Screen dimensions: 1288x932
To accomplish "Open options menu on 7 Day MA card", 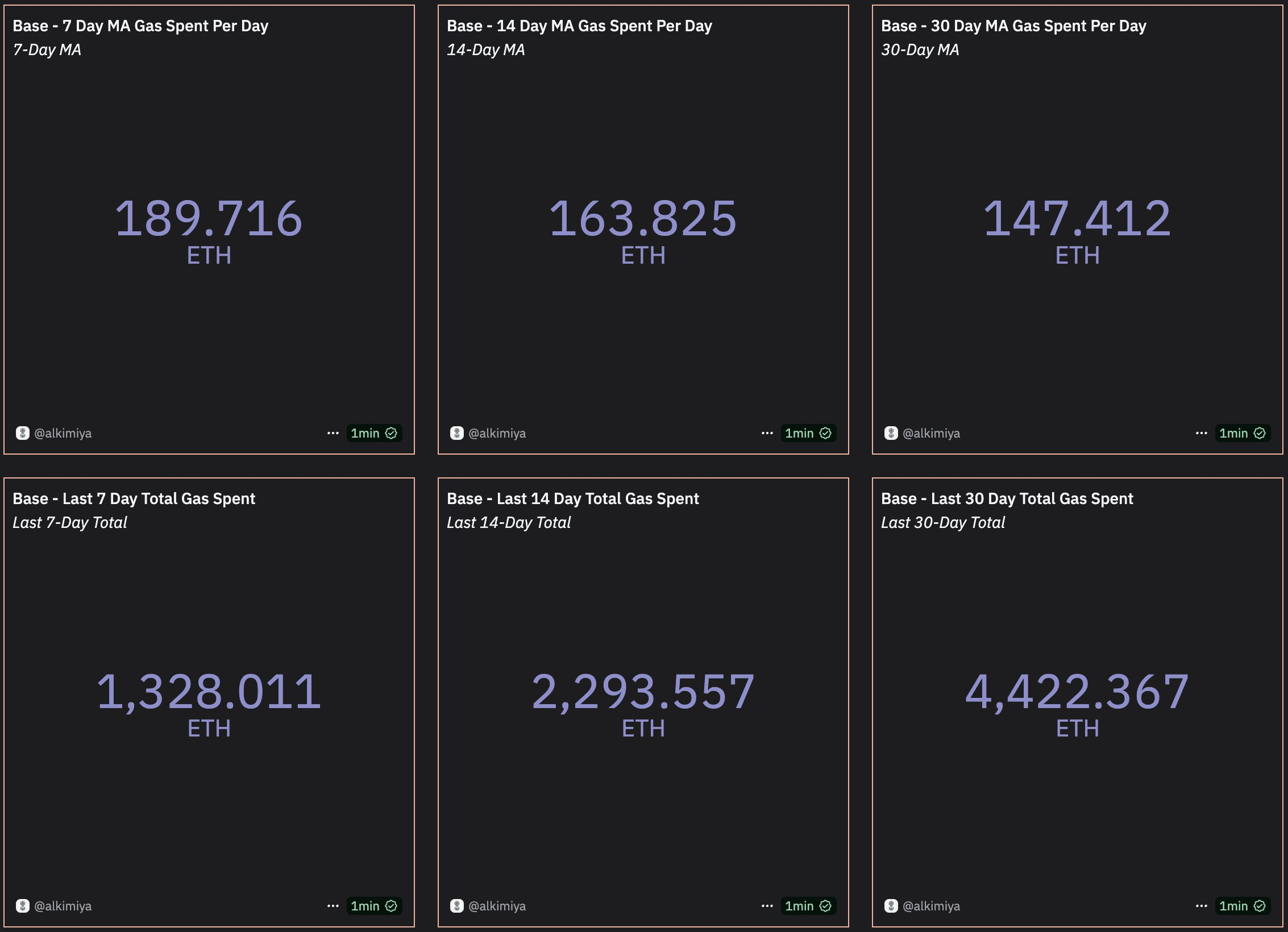I will pos(333,433).
